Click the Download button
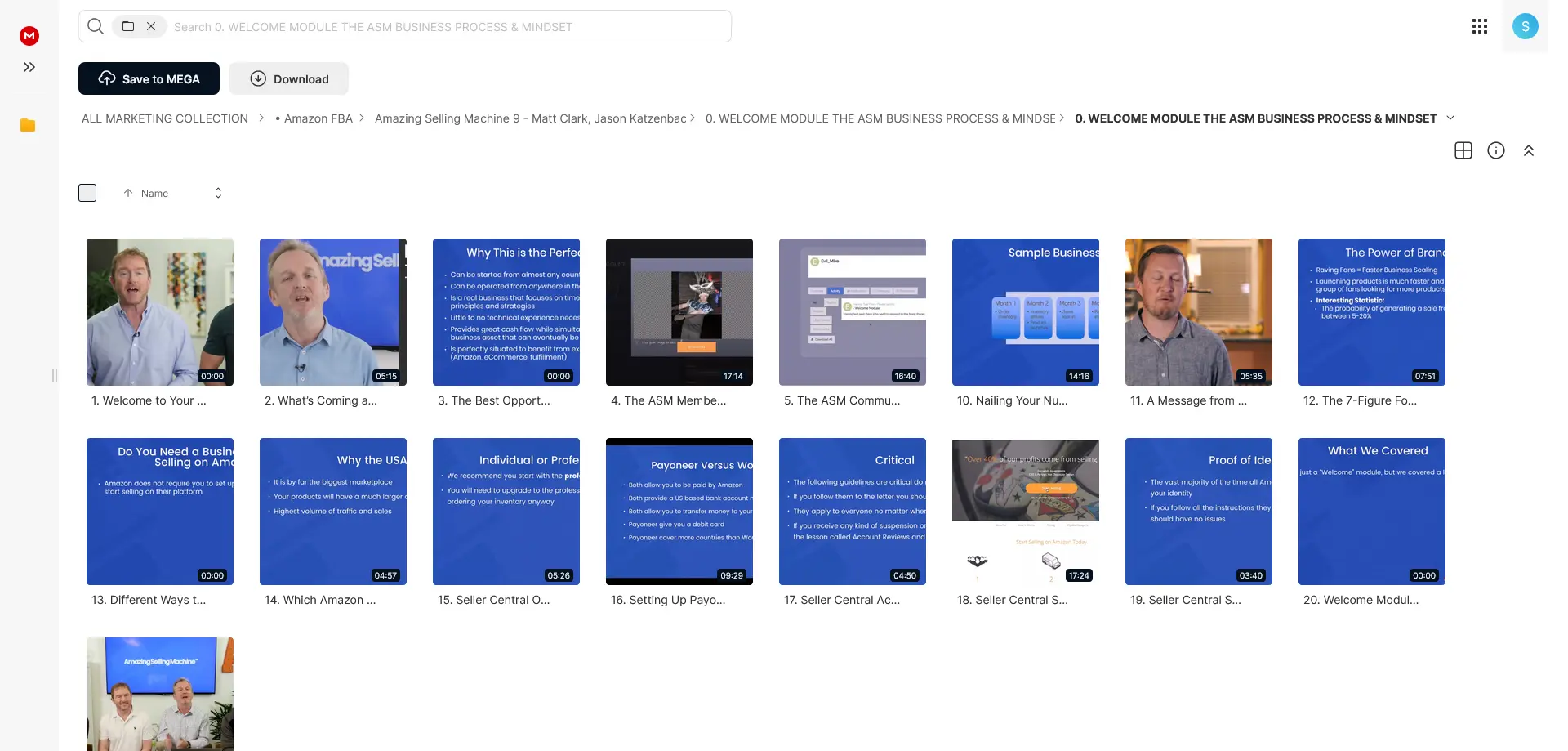 (x=289, y=78)
